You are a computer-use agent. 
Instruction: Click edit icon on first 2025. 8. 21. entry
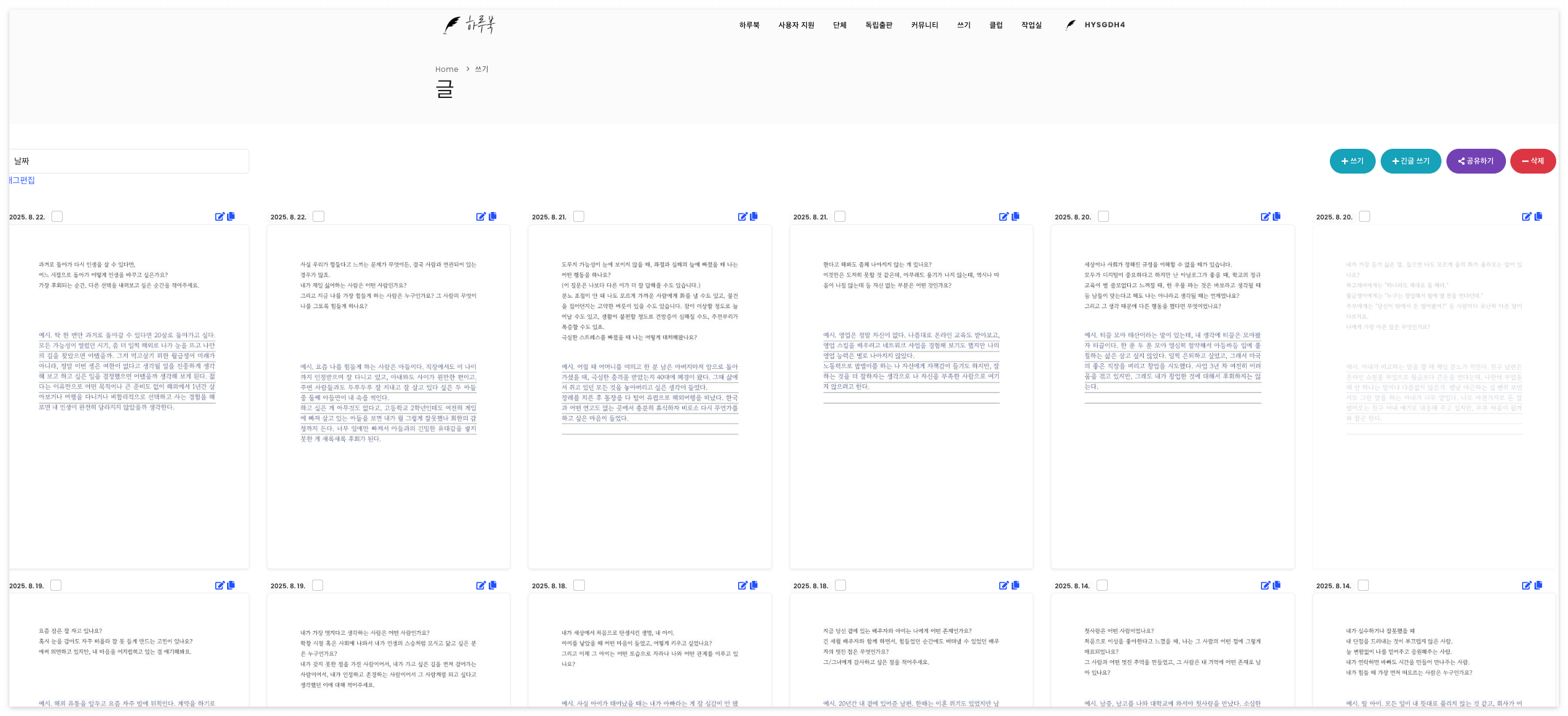tap(742, 216)
